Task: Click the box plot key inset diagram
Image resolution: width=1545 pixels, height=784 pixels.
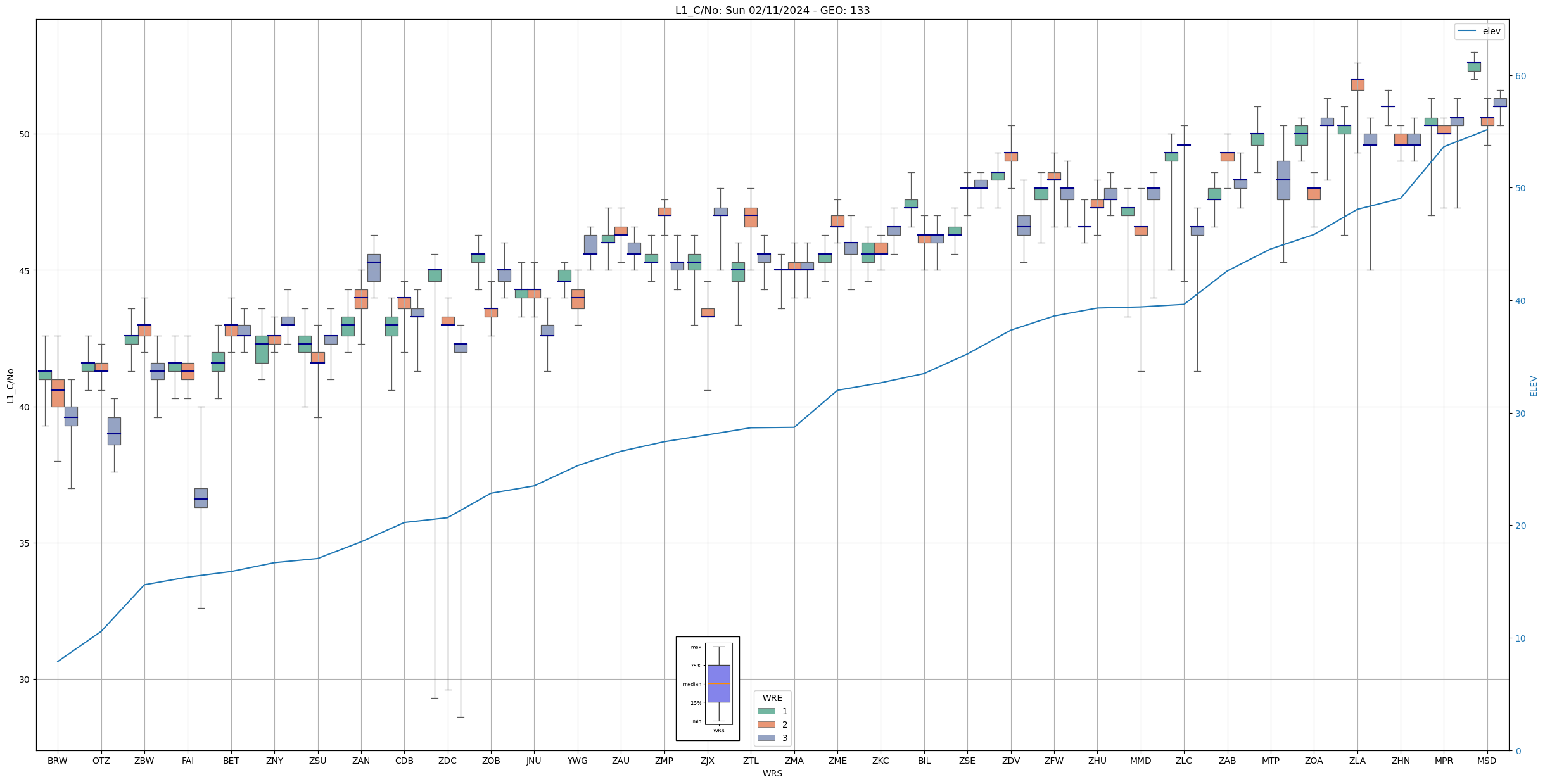Action: (x=708, y=688)
